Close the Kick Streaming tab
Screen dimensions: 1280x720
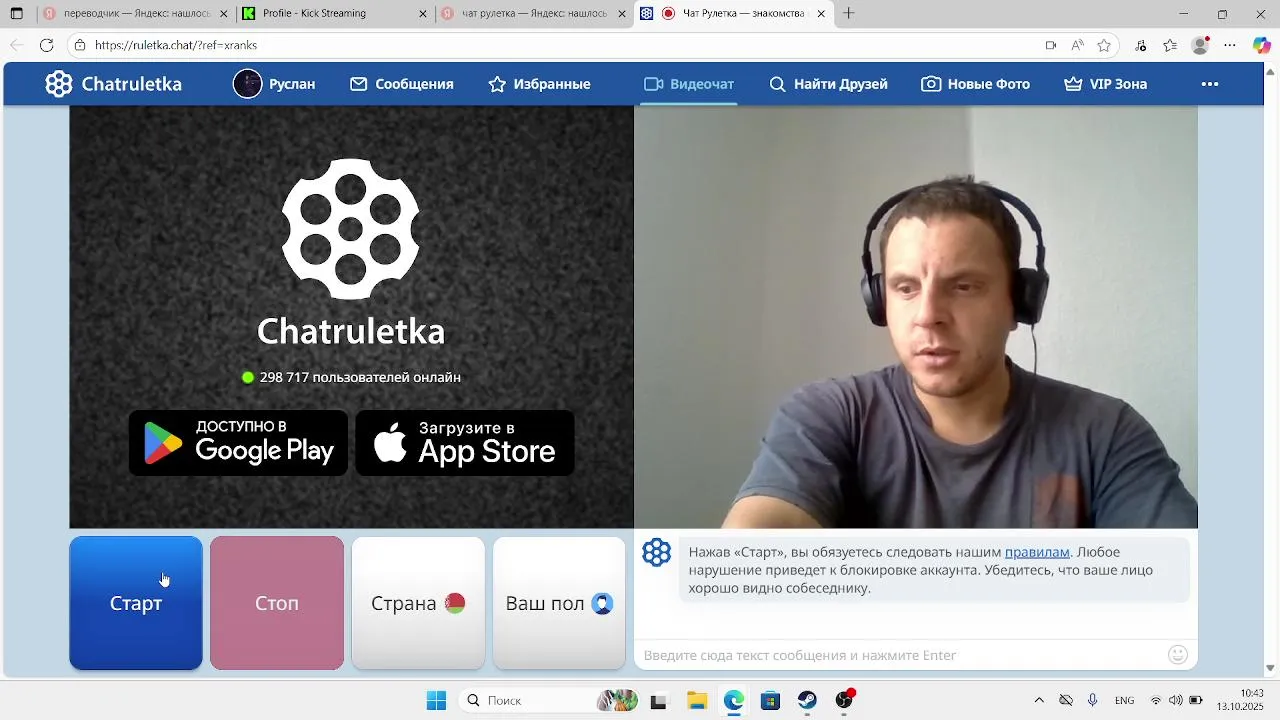pyautogui.click(x=423, y=14)
